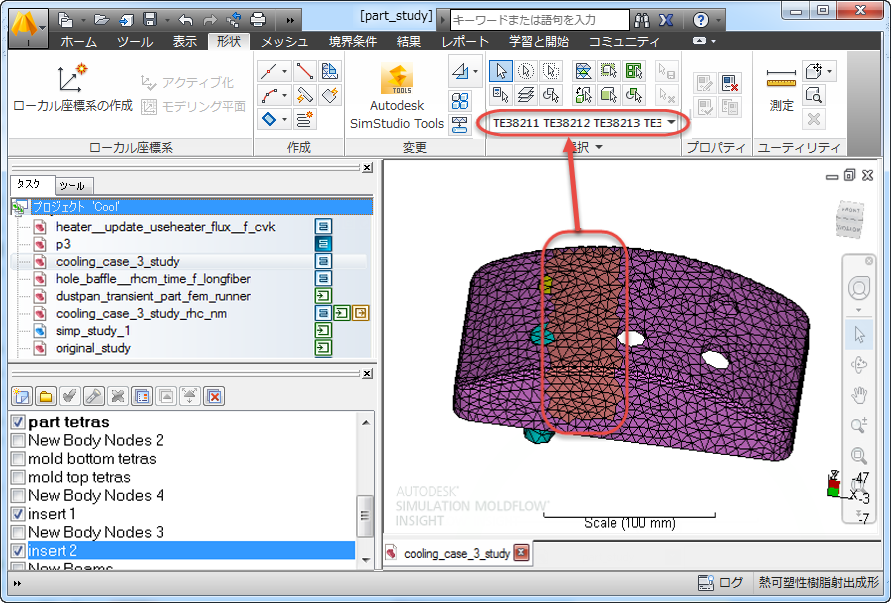The image size is (891, 603).
Task: Click the zoom magnifier in navigation bar
Action: click(x=859, y=425)
